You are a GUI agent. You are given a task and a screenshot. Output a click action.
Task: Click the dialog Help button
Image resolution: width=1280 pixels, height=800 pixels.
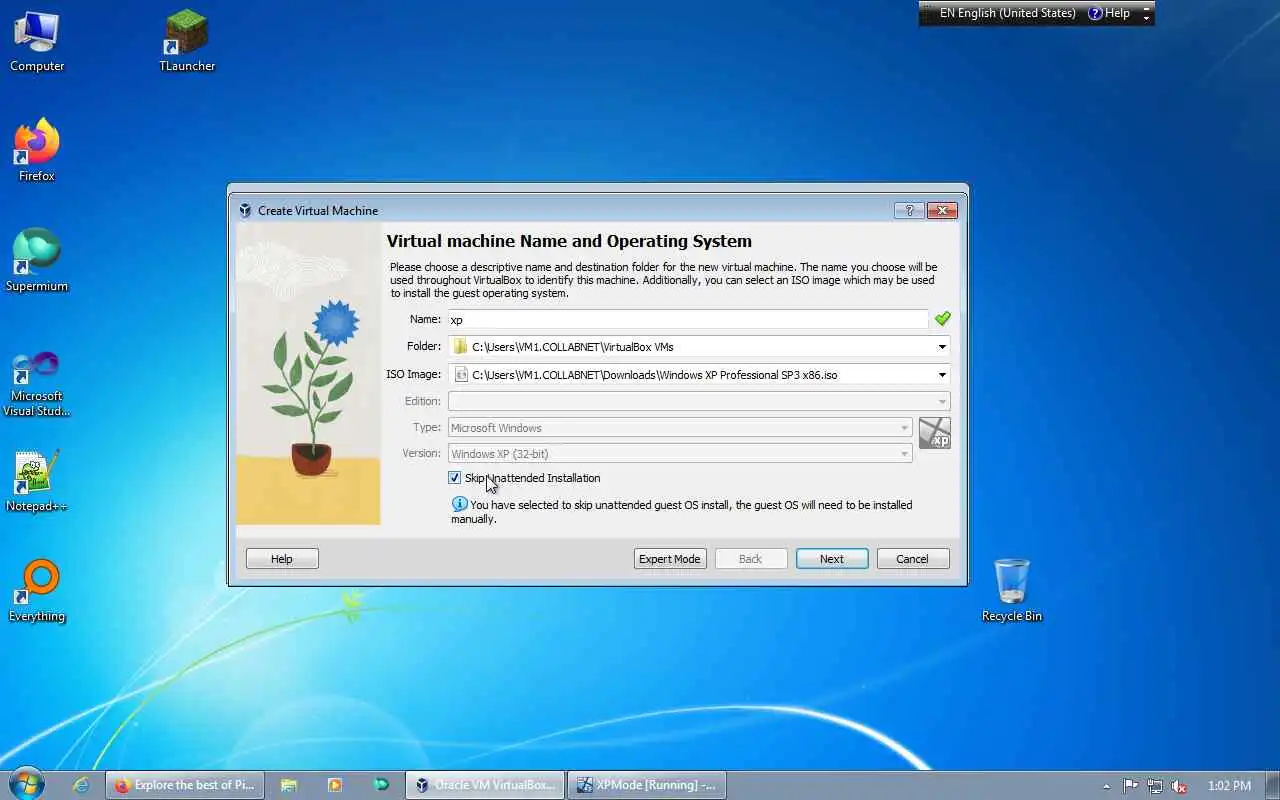[x=282, y=559]
